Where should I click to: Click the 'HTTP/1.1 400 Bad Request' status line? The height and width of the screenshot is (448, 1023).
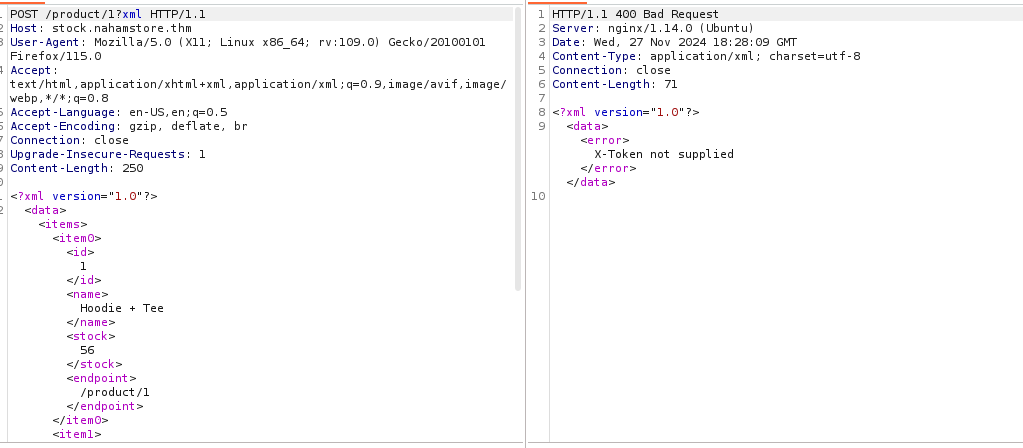point(635,14)
